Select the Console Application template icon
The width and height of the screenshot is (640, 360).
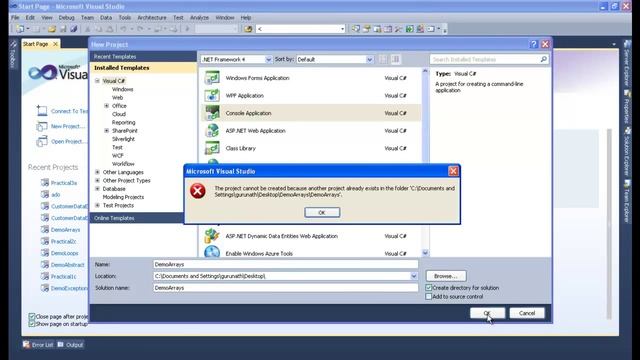coord(212,113)
